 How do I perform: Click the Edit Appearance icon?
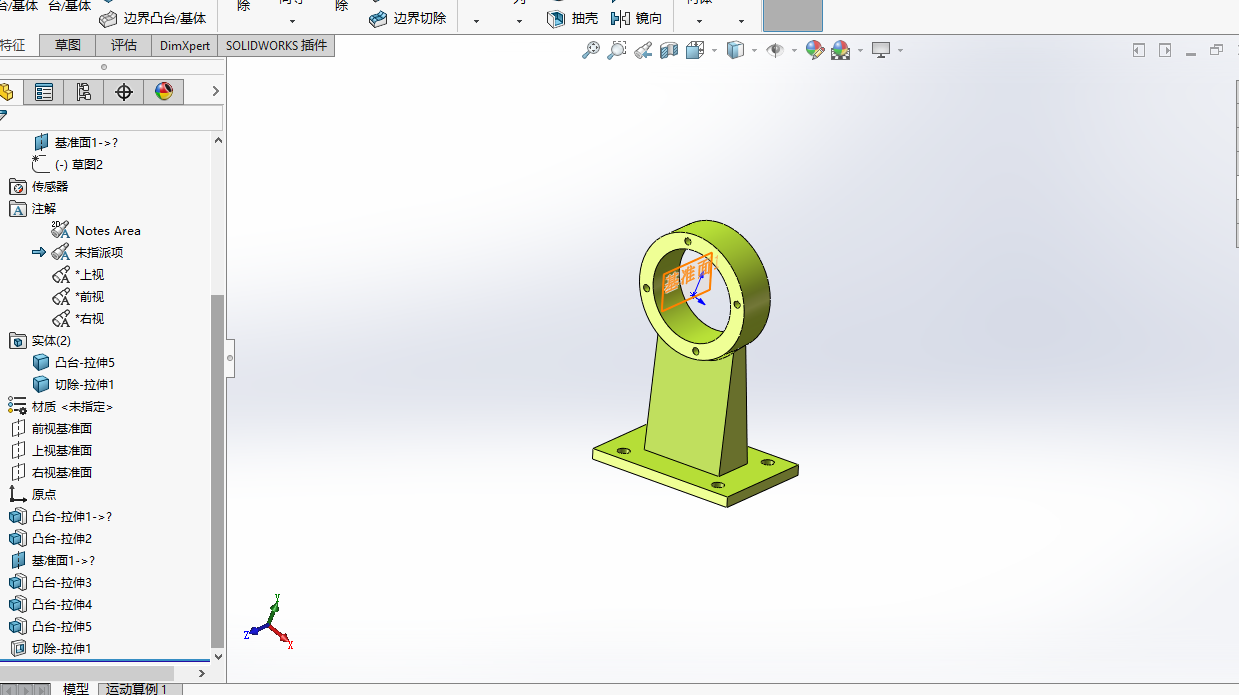[815, 50]
